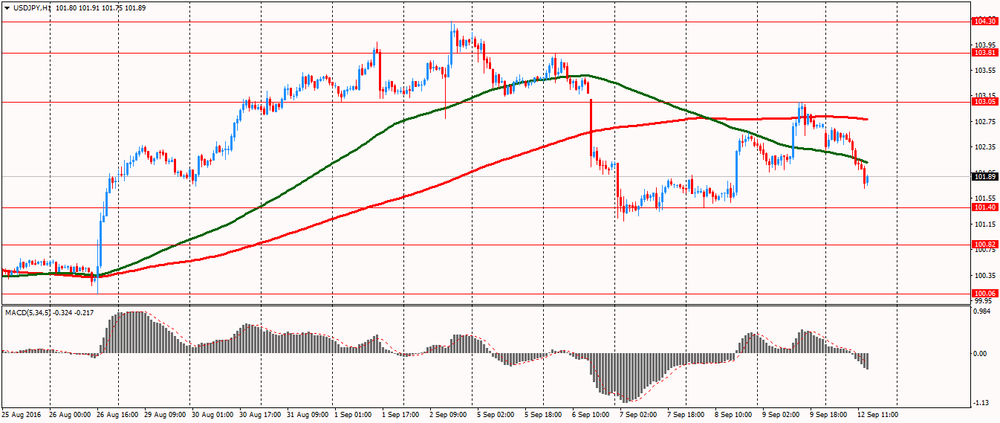Click the 101.55 price scale value
Screen dimensions: 1000x423
pos(984,198)
